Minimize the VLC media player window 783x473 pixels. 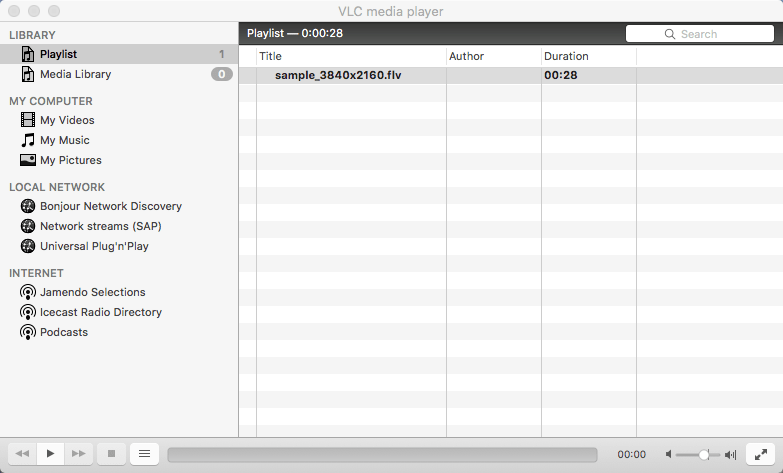coord(34,11)
